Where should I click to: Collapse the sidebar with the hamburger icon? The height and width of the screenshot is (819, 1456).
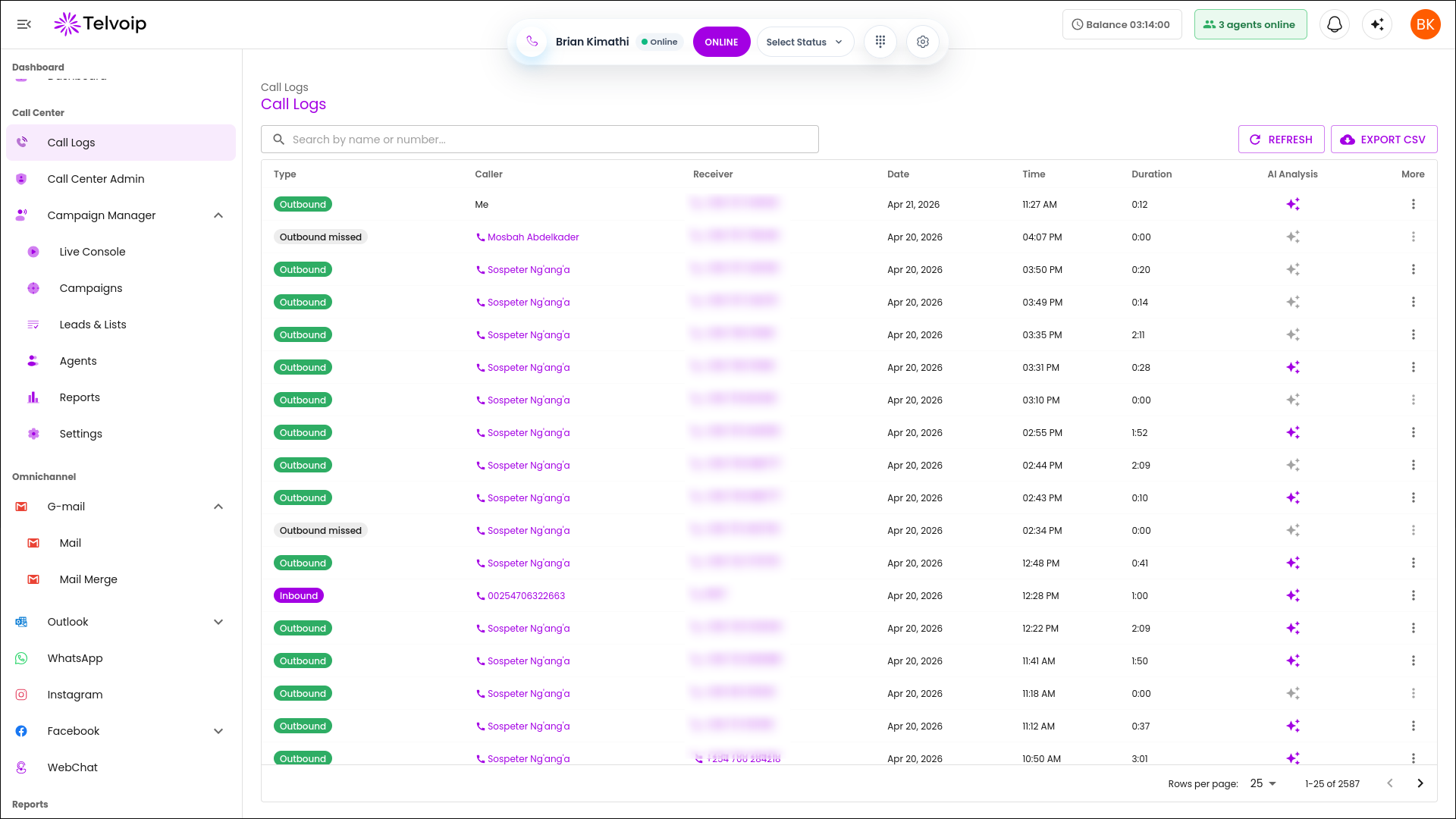click(x=24, y=24)
